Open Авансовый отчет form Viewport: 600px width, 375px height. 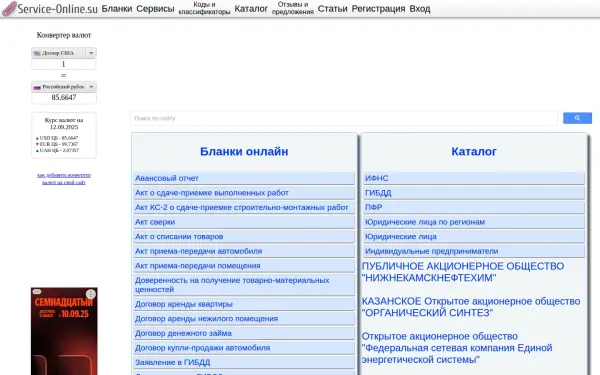click(244, 178)
